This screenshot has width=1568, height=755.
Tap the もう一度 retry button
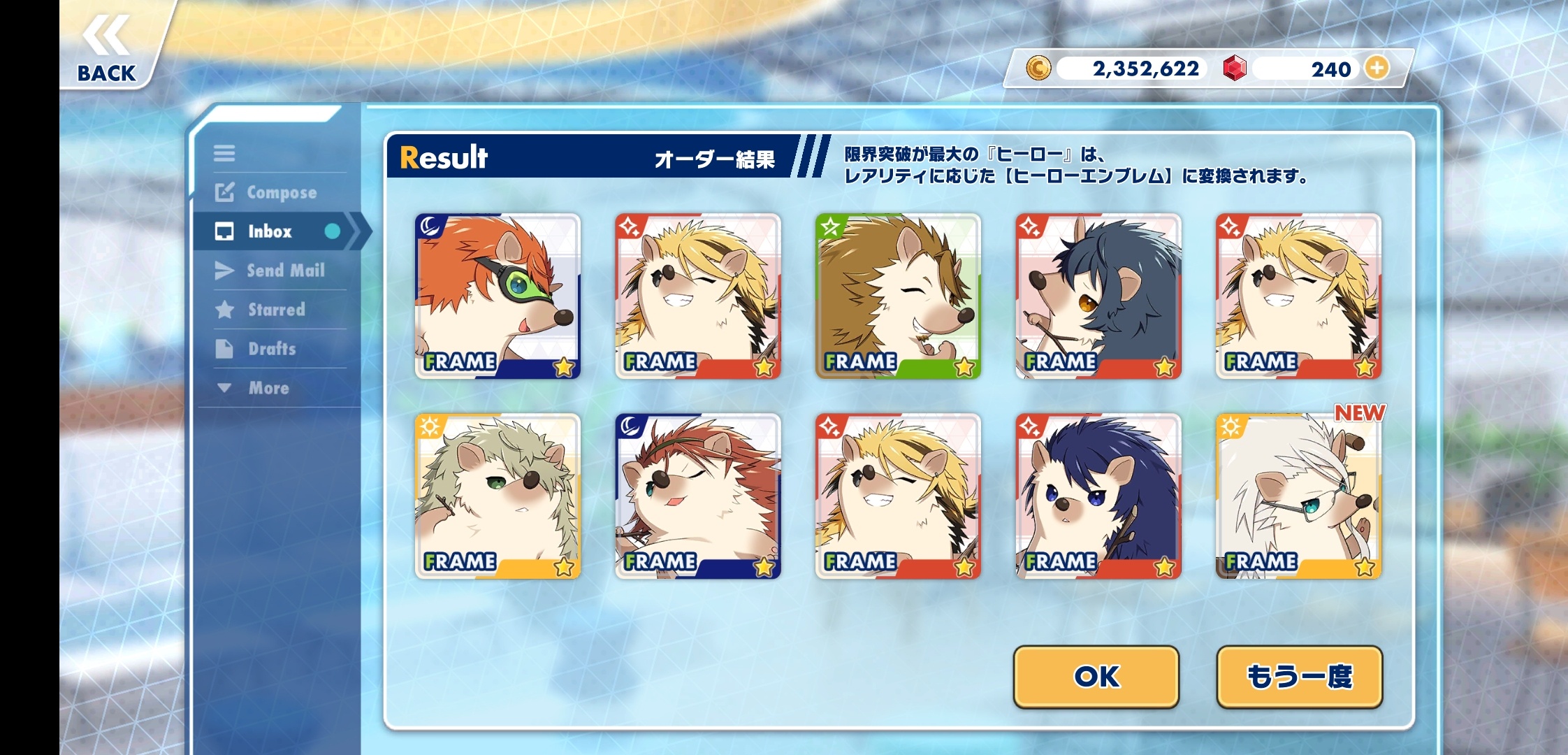[1300, 676]
